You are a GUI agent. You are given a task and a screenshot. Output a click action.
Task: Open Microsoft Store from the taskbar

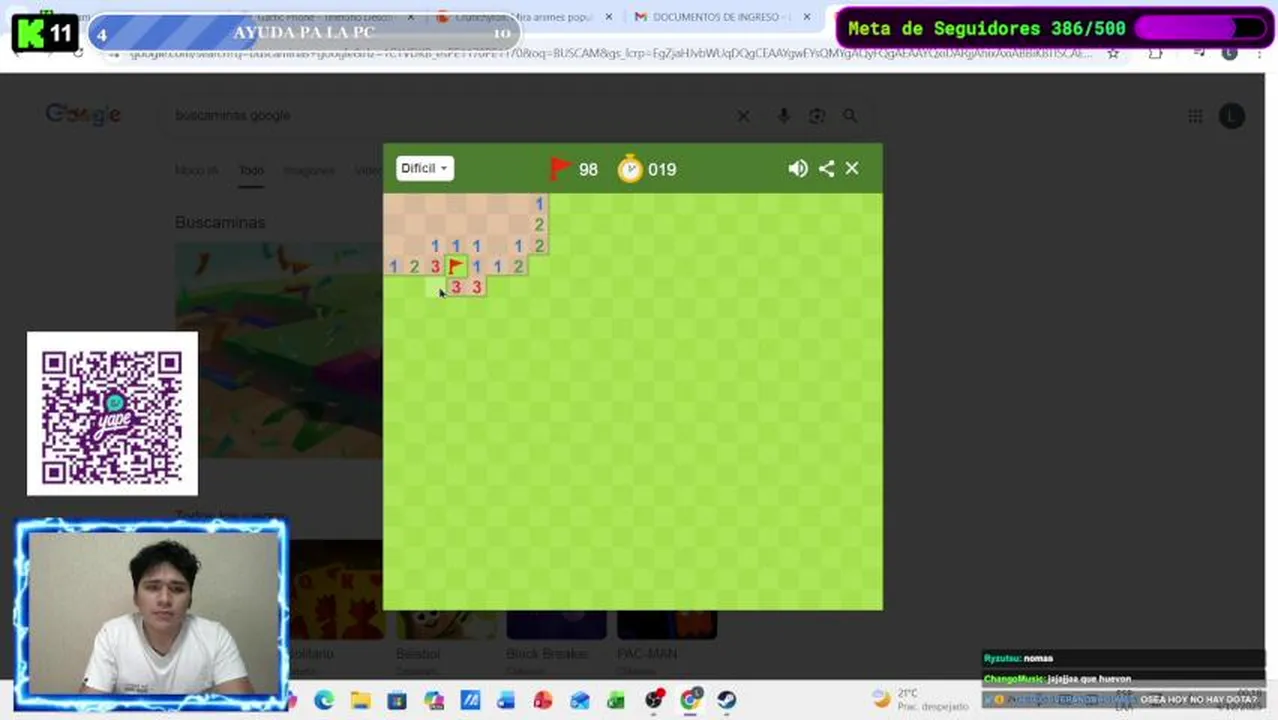tap(397, 700)
